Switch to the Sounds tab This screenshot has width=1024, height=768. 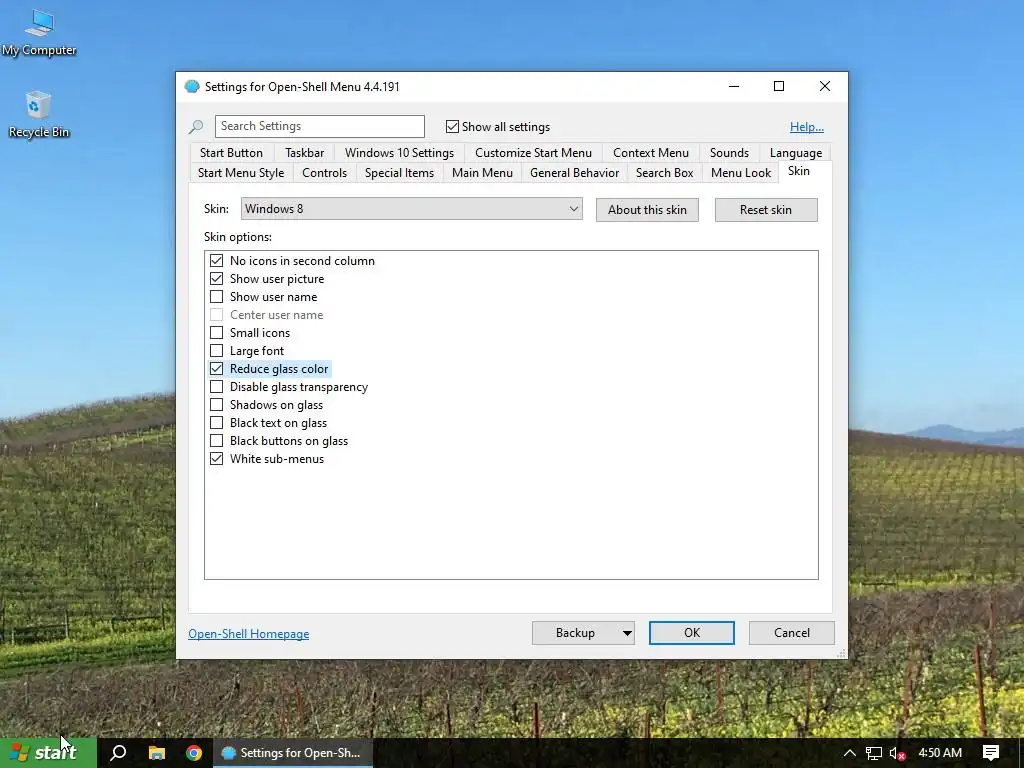pos(729,153)
